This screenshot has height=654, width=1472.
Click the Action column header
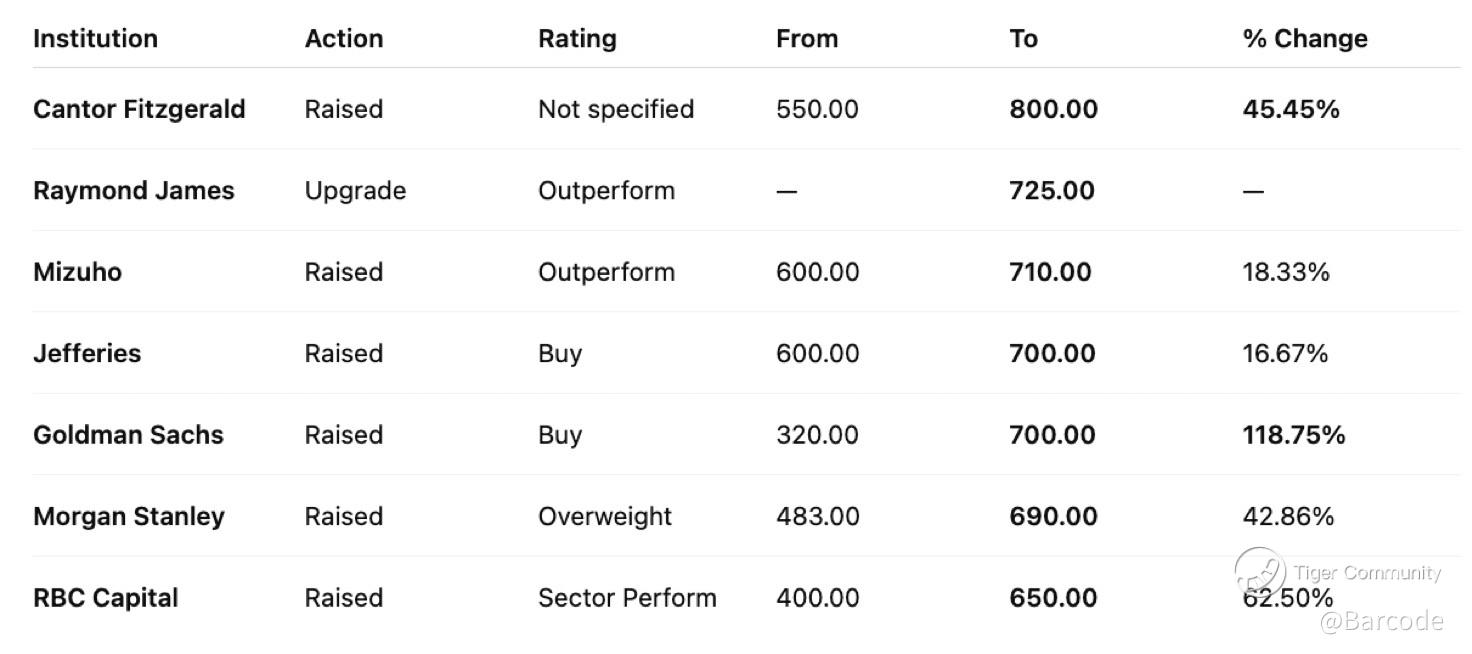(x=343, y=38)
